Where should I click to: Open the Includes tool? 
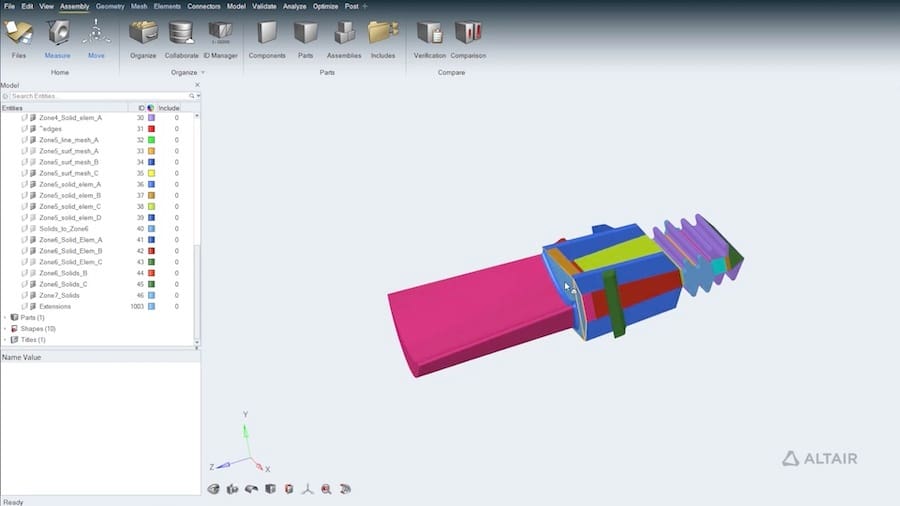[383, 39]
